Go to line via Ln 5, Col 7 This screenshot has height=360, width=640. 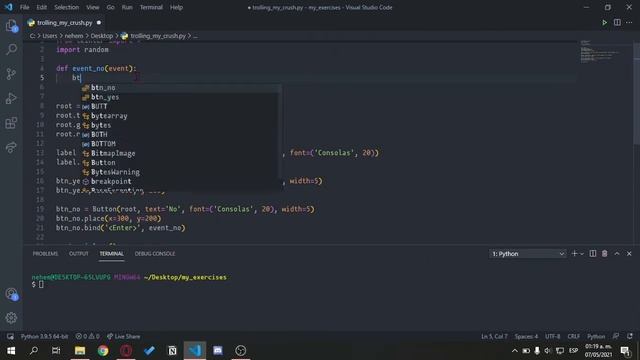click(x=494, y=336)
